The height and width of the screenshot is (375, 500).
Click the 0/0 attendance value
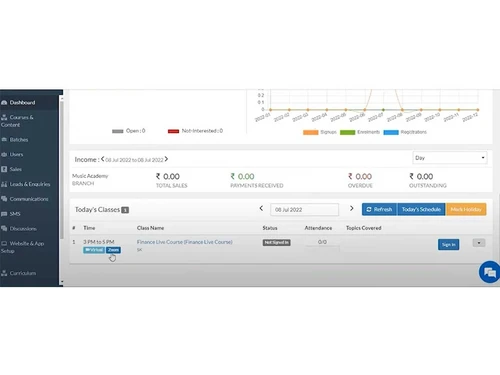click(322, 242)
